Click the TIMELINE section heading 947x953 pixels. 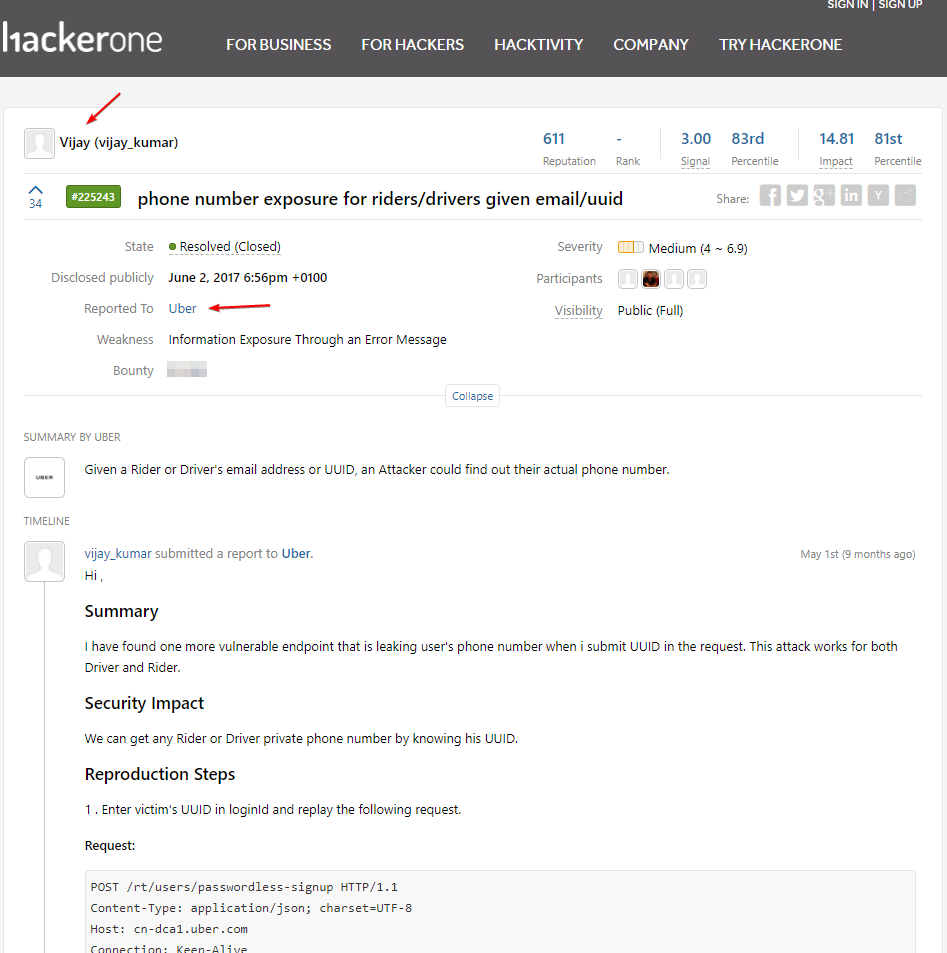[x=47, y=521]
